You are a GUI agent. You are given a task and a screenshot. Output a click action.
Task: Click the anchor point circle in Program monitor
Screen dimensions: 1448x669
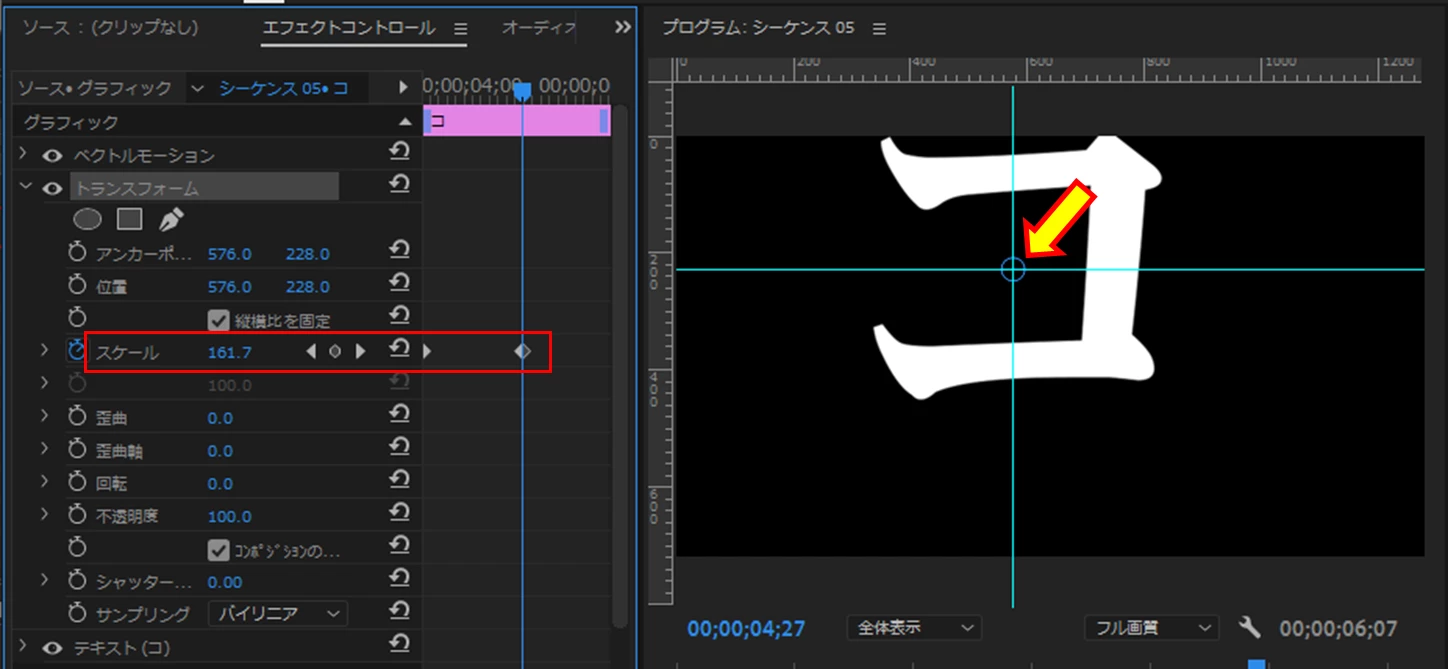click(1013, 269)
